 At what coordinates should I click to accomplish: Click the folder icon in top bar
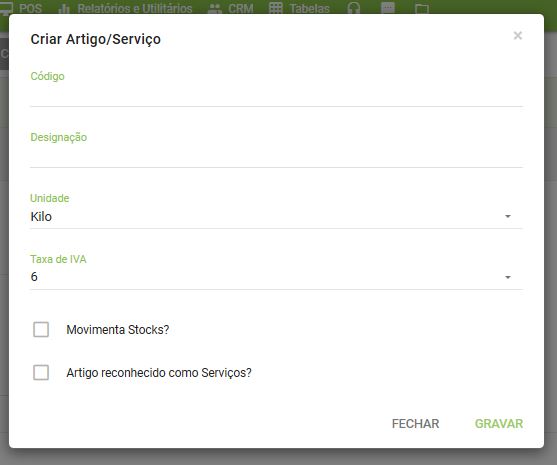pos(422,9)
